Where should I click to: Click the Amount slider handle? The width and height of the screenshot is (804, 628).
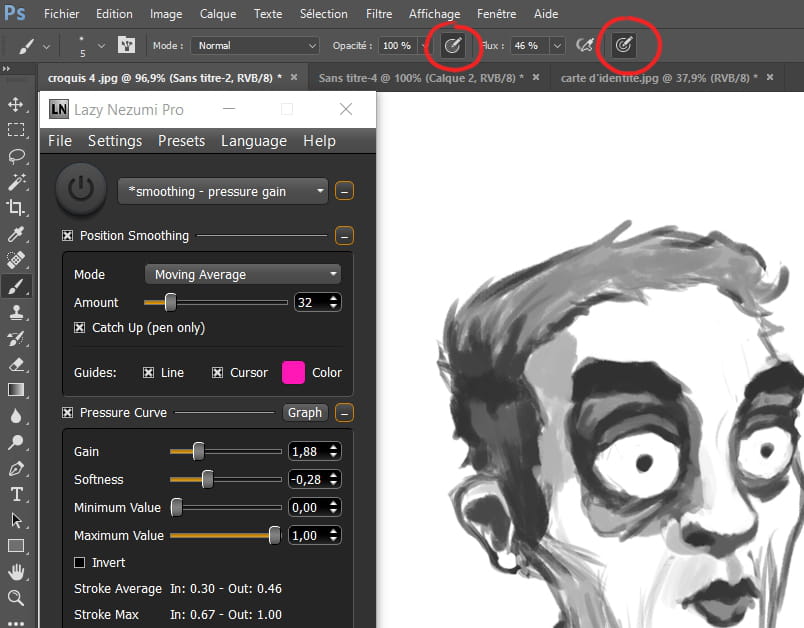point(170,302)
